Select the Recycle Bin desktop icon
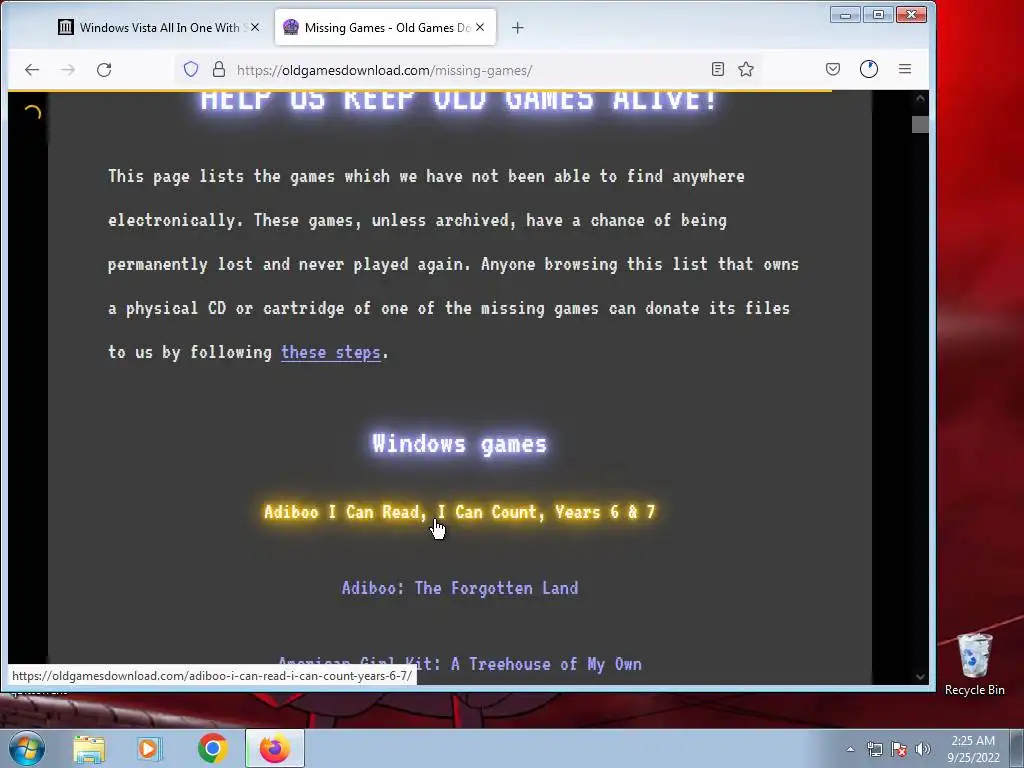 (x=974, y=664)
